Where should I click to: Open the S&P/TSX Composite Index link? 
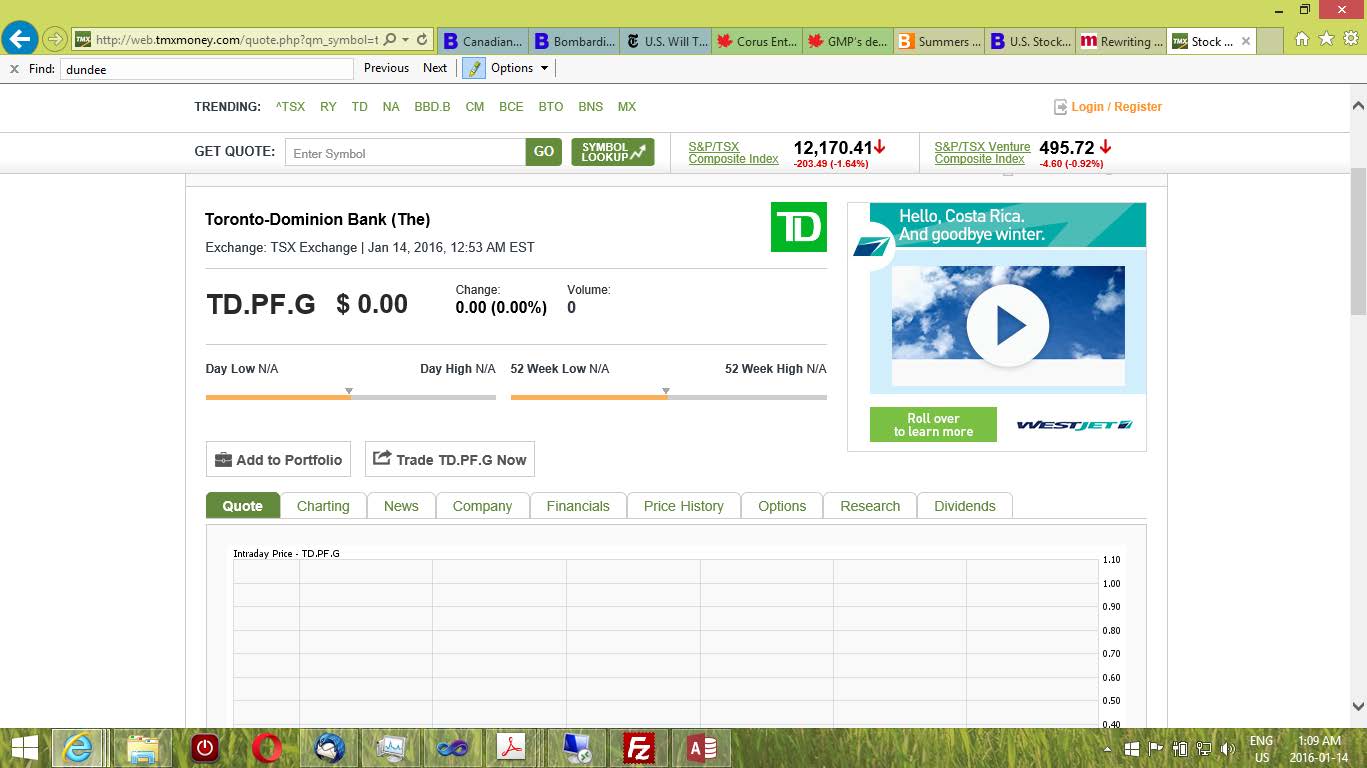733,152
